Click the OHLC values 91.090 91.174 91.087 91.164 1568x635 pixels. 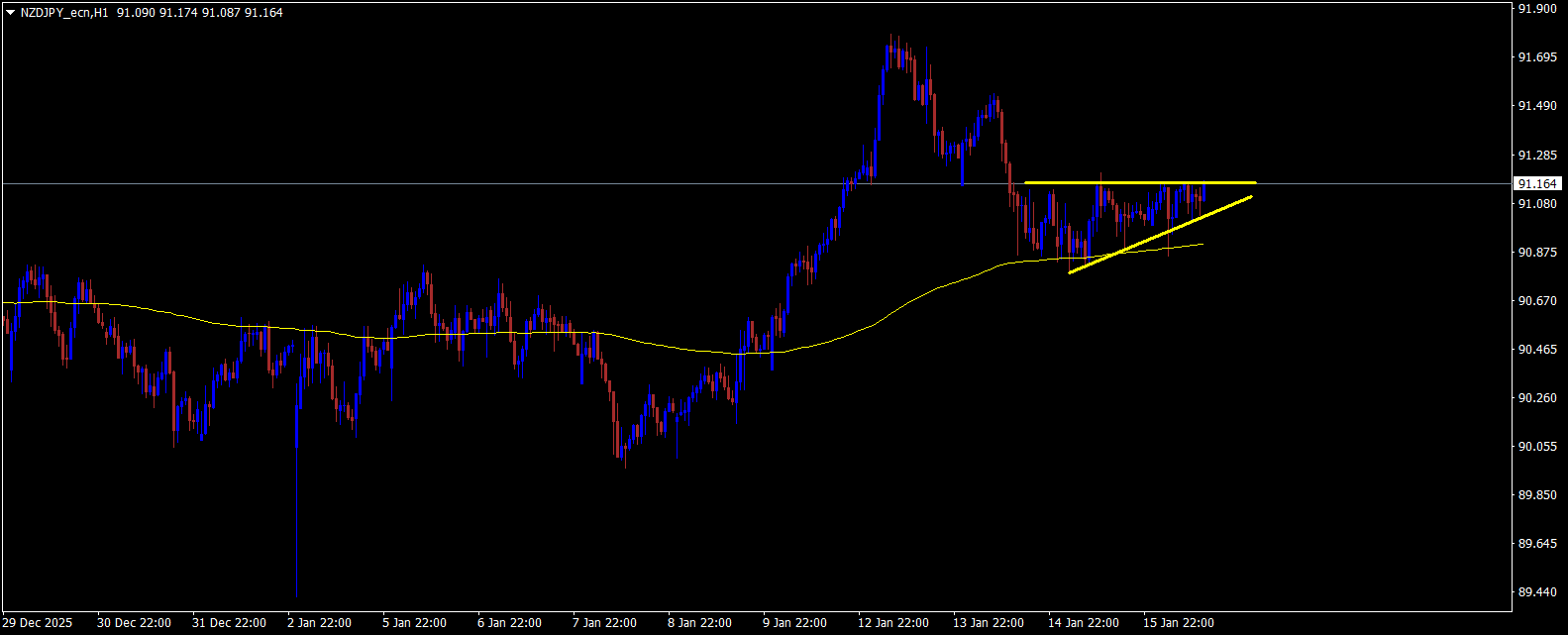(199, 13)
